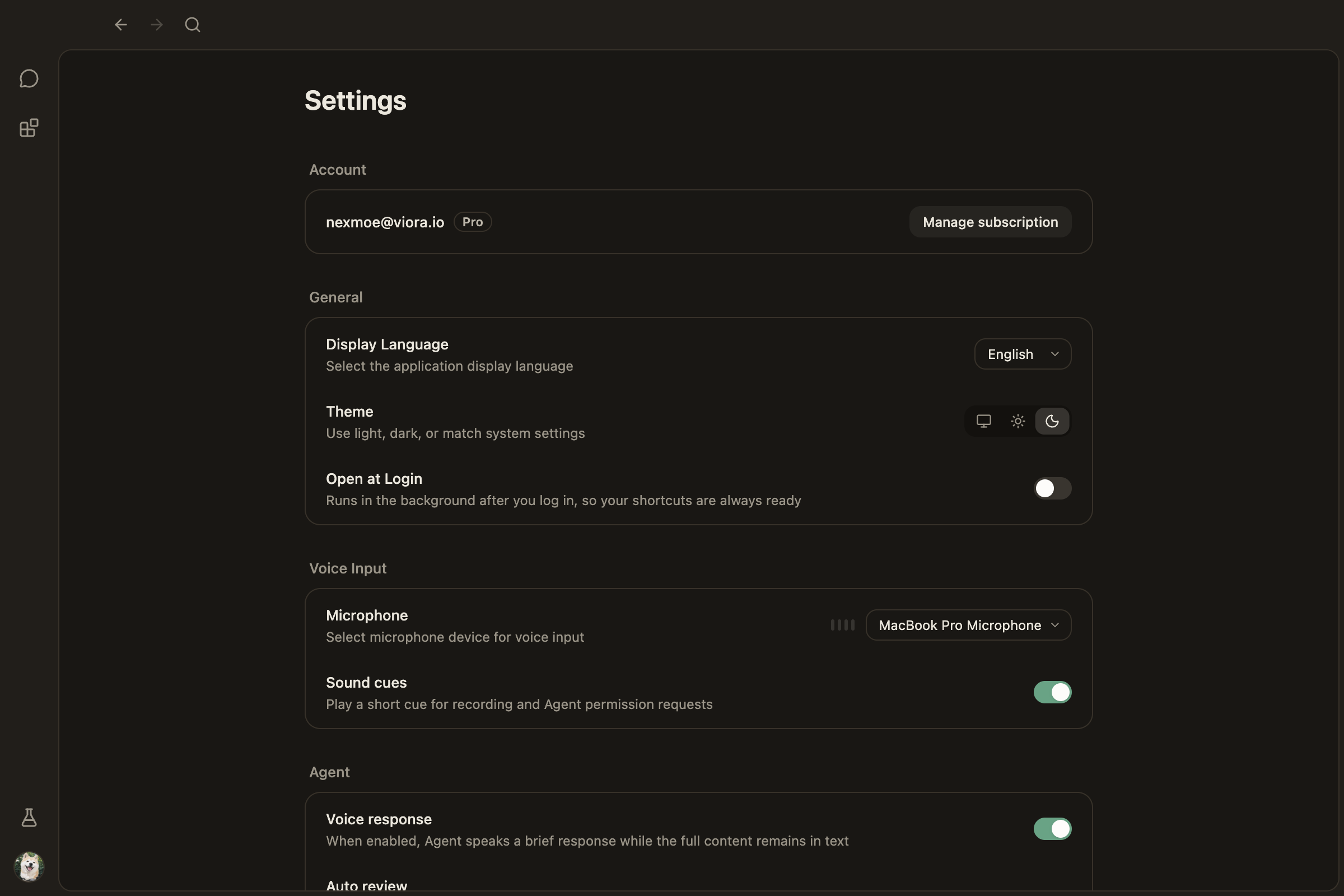Viewport: 1344px width, 896px height.
Task: Click 'Select the application display language' description
Action: 449,366
